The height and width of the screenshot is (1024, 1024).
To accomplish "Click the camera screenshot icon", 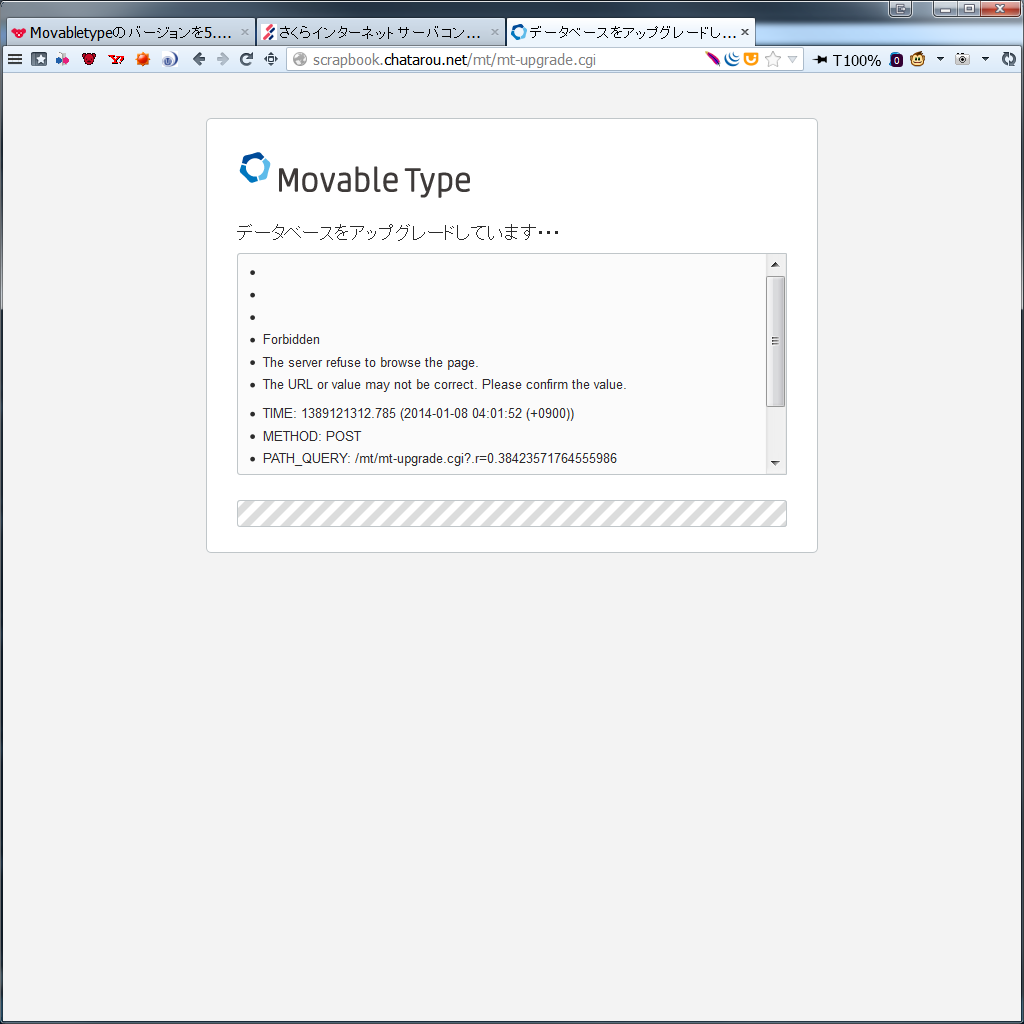I will [x=963, y=59].
